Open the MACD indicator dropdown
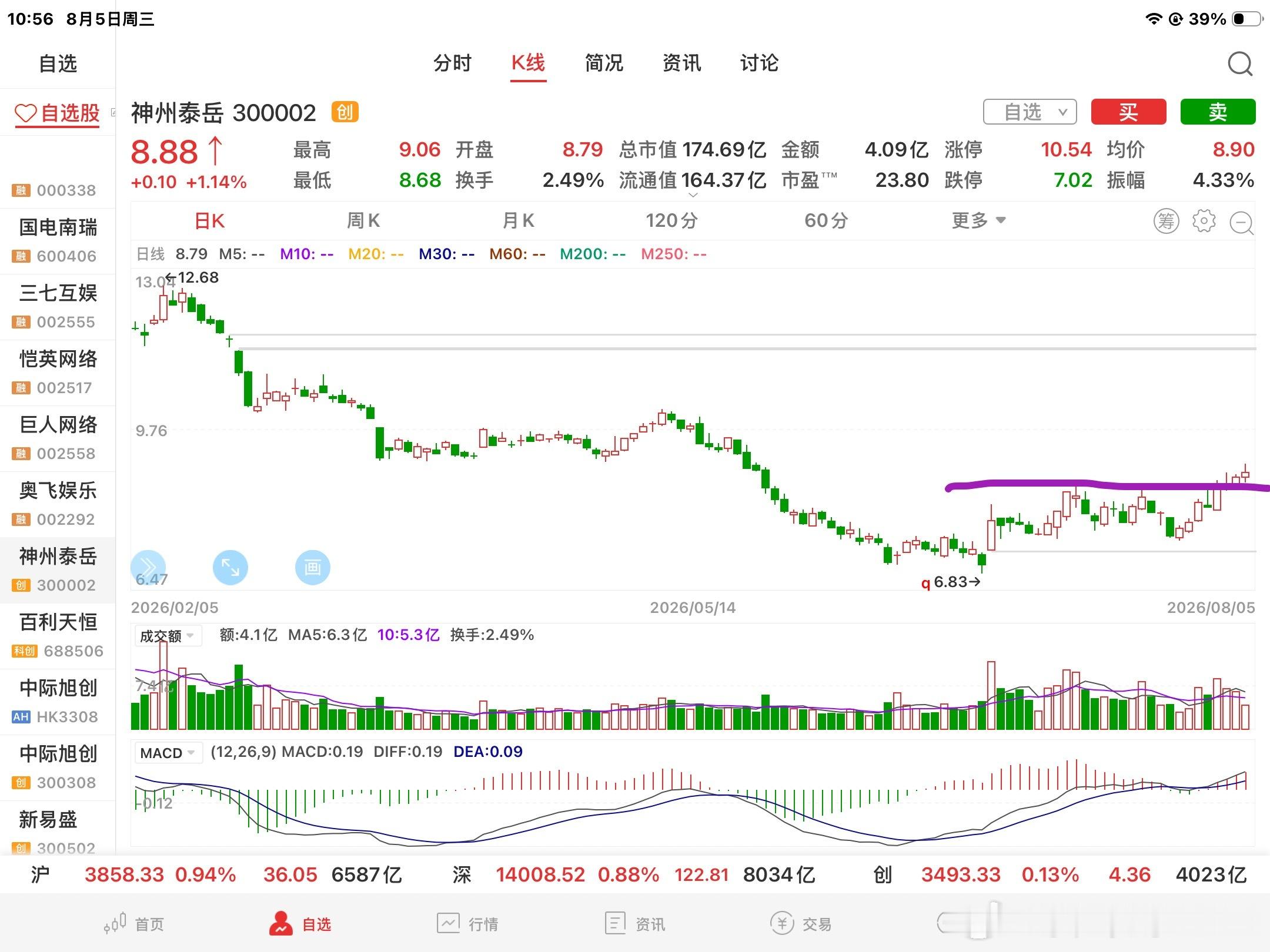Image resolution: width=1270 pixels, height=952 pixels. (168, 753)
